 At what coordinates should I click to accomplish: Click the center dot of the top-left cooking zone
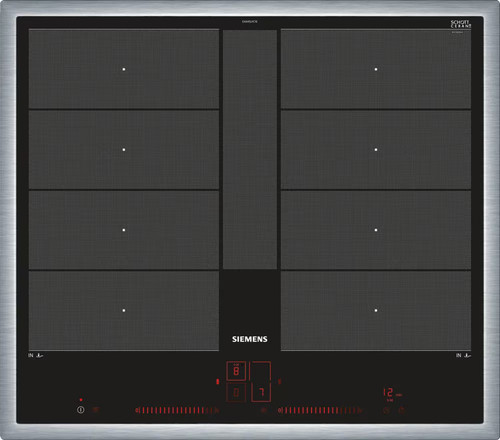tap(124, 69)
